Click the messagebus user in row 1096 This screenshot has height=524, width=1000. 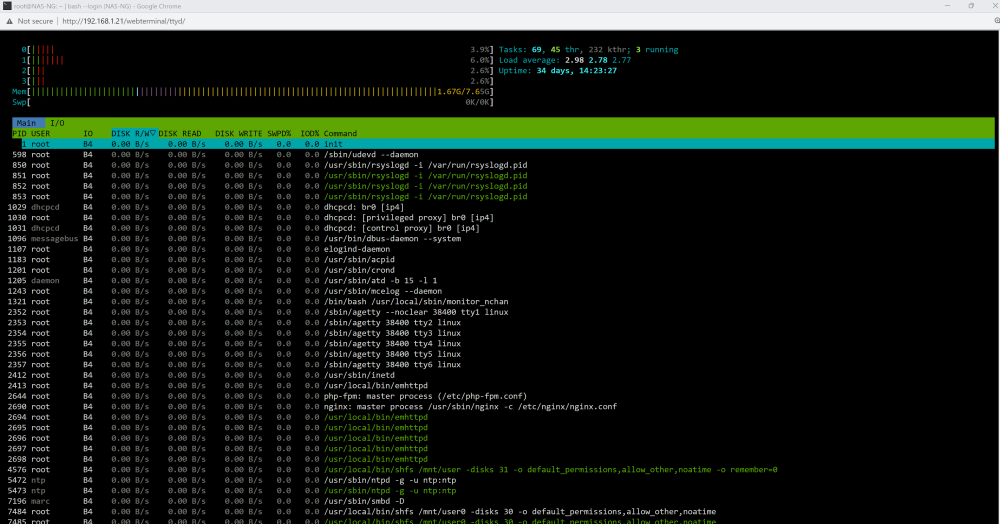point(54,238)
